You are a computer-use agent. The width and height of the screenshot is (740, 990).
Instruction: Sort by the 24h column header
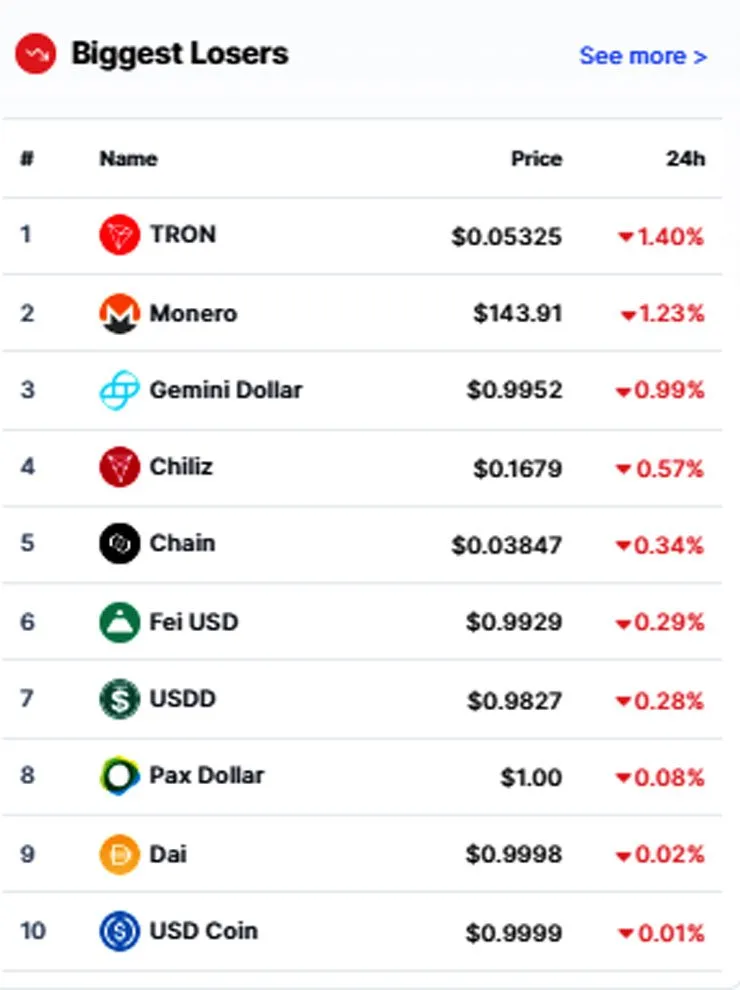[685, 158]
